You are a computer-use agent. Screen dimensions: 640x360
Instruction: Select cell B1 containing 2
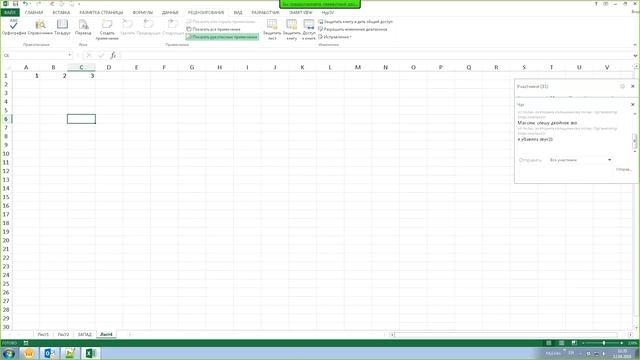tap(53, 76)
